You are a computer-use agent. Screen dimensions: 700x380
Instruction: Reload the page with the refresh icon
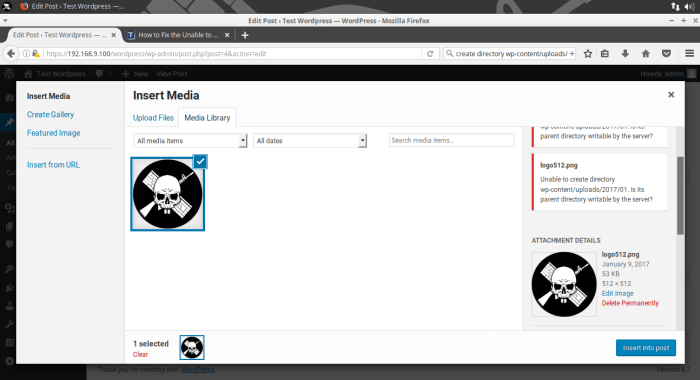(x=430, y=54)
